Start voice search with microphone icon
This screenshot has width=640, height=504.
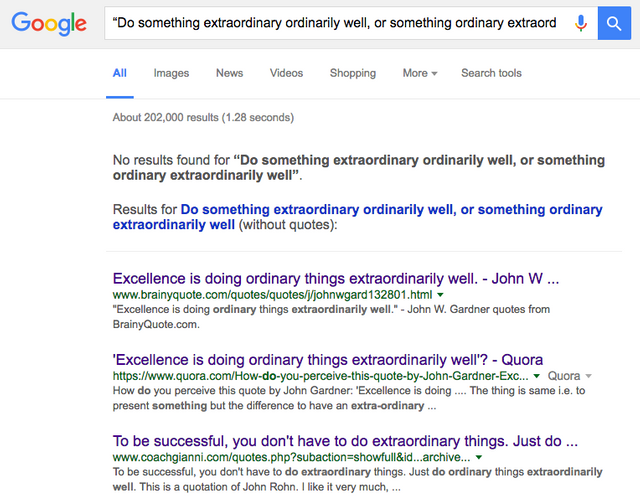tap(580, 23)
